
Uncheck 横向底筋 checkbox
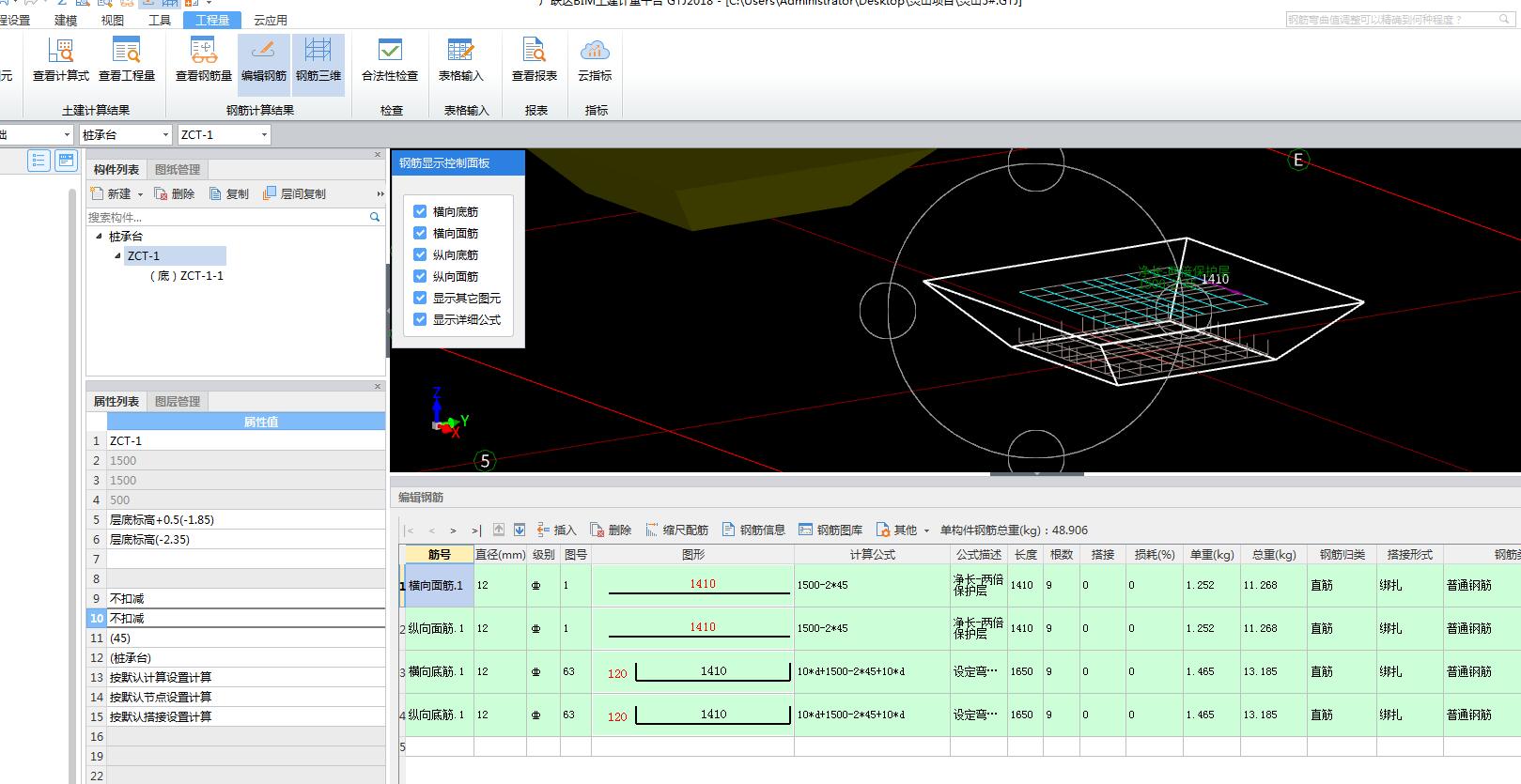point(420,212)
